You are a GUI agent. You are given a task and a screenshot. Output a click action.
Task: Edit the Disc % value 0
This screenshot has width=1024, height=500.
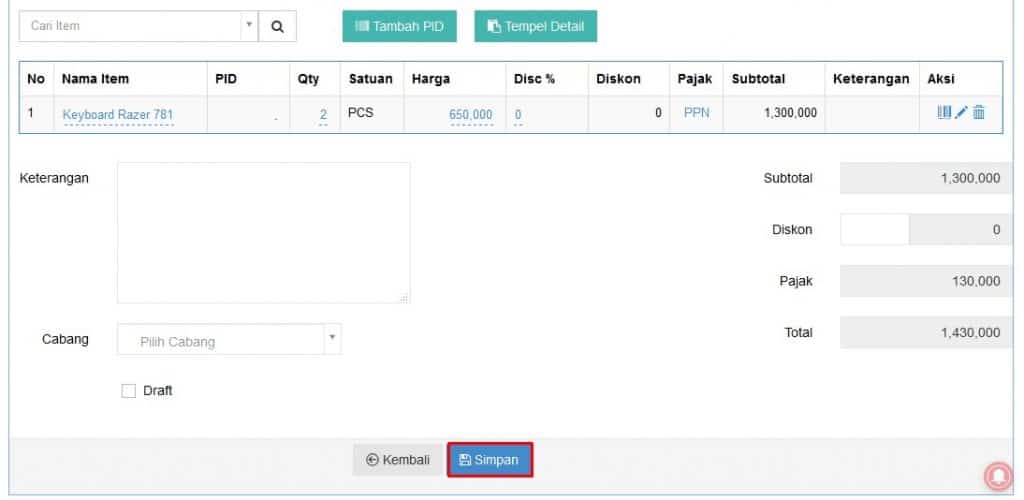518,115
